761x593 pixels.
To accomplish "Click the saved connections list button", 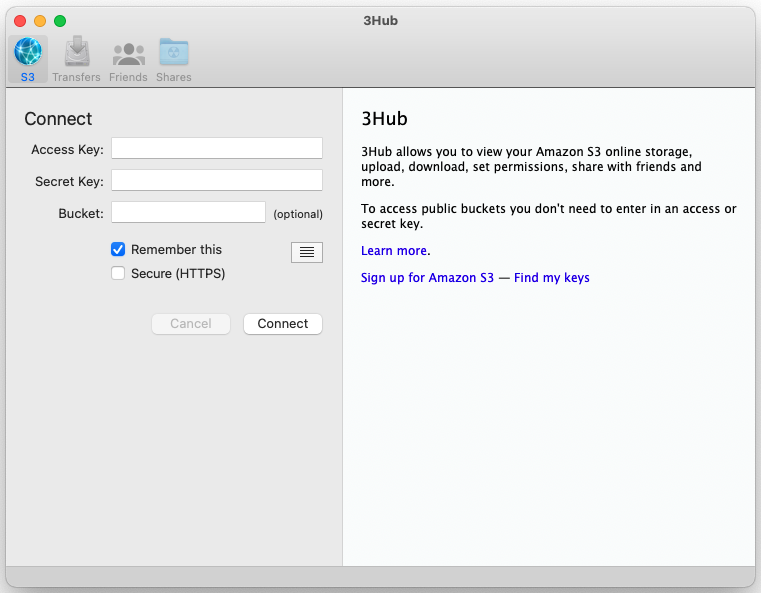I will [307, 252].
